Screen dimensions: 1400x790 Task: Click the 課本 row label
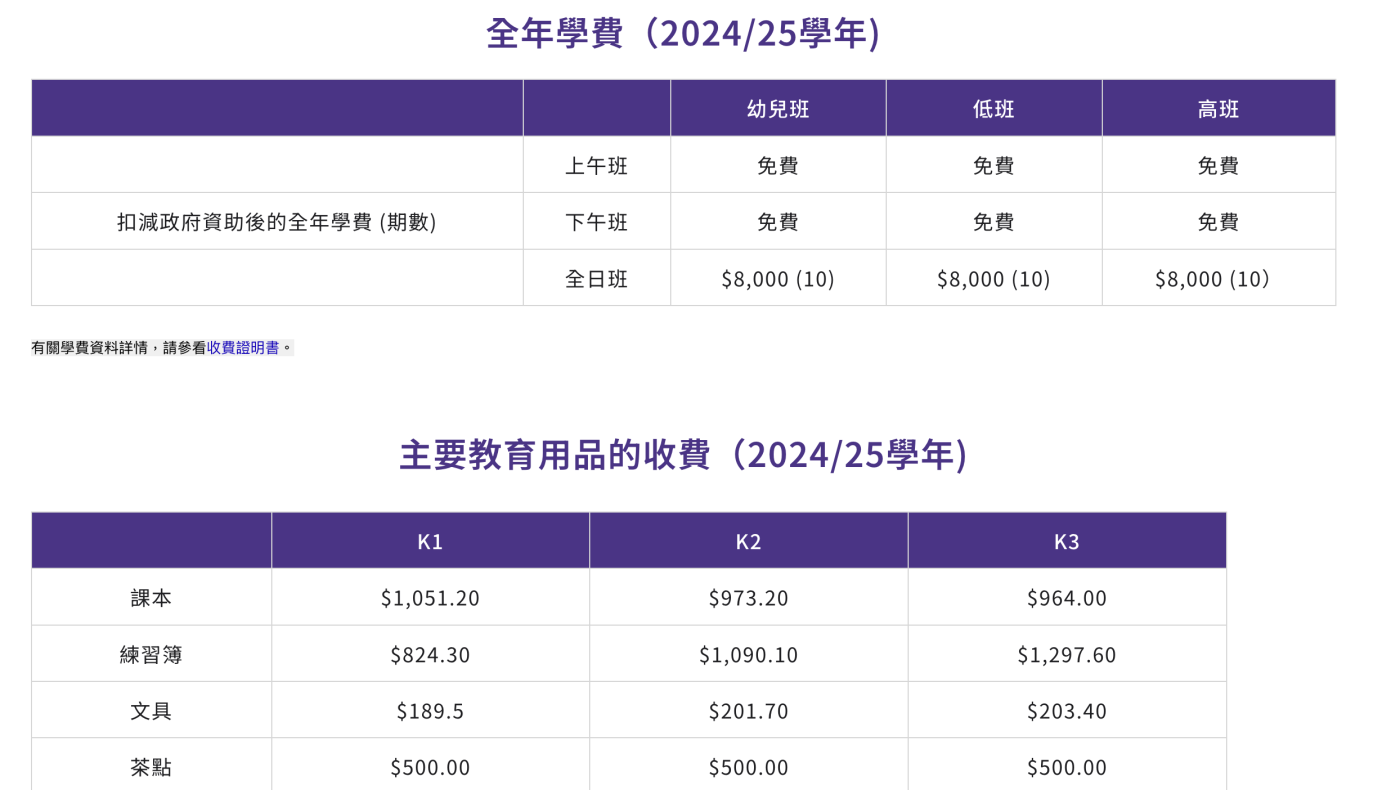[151, 598]
